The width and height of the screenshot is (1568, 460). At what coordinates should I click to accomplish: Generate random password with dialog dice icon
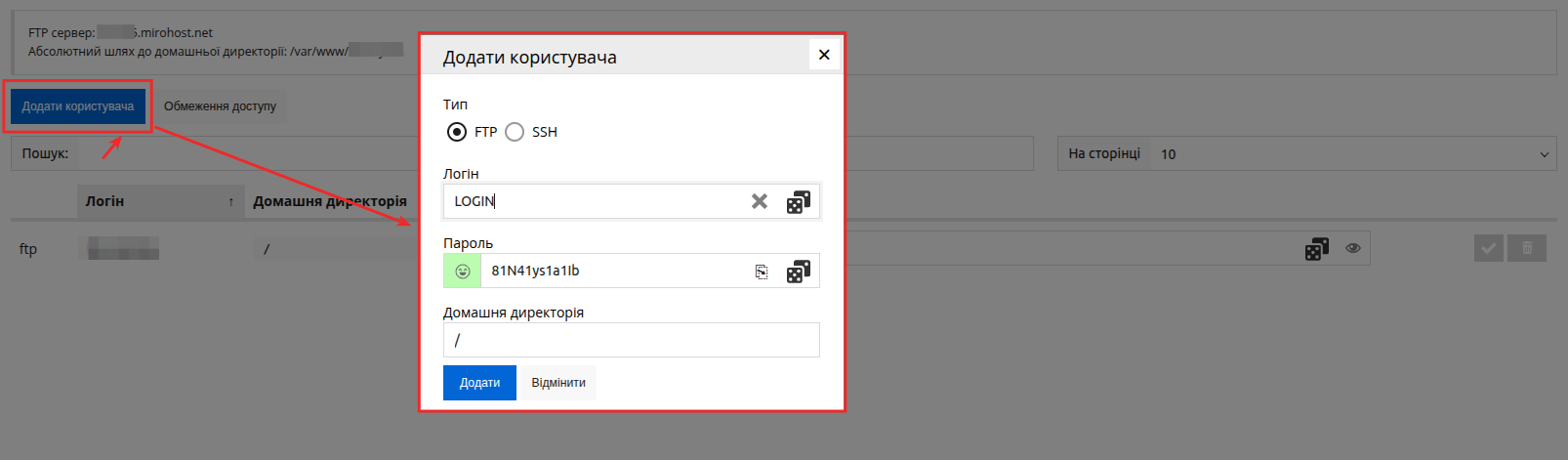point(799,271)
